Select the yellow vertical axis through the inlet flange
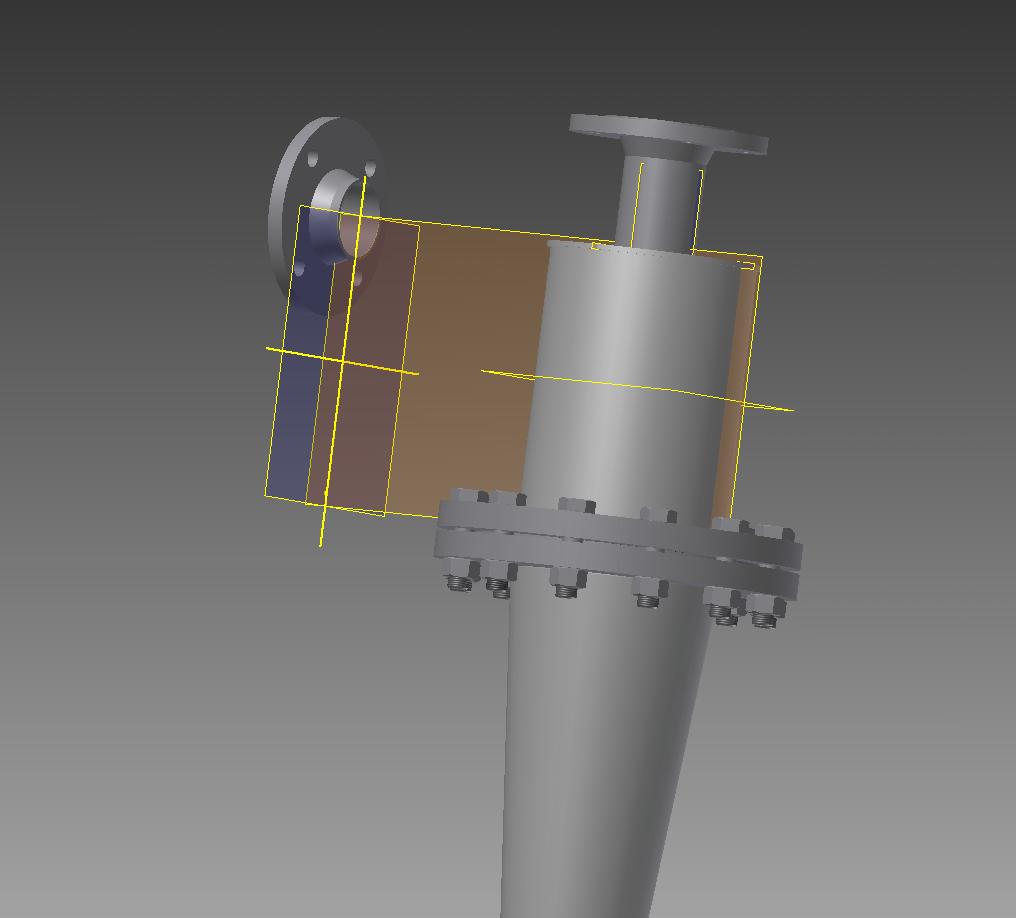Viewport: 1016px width, 918px height. 343,360
